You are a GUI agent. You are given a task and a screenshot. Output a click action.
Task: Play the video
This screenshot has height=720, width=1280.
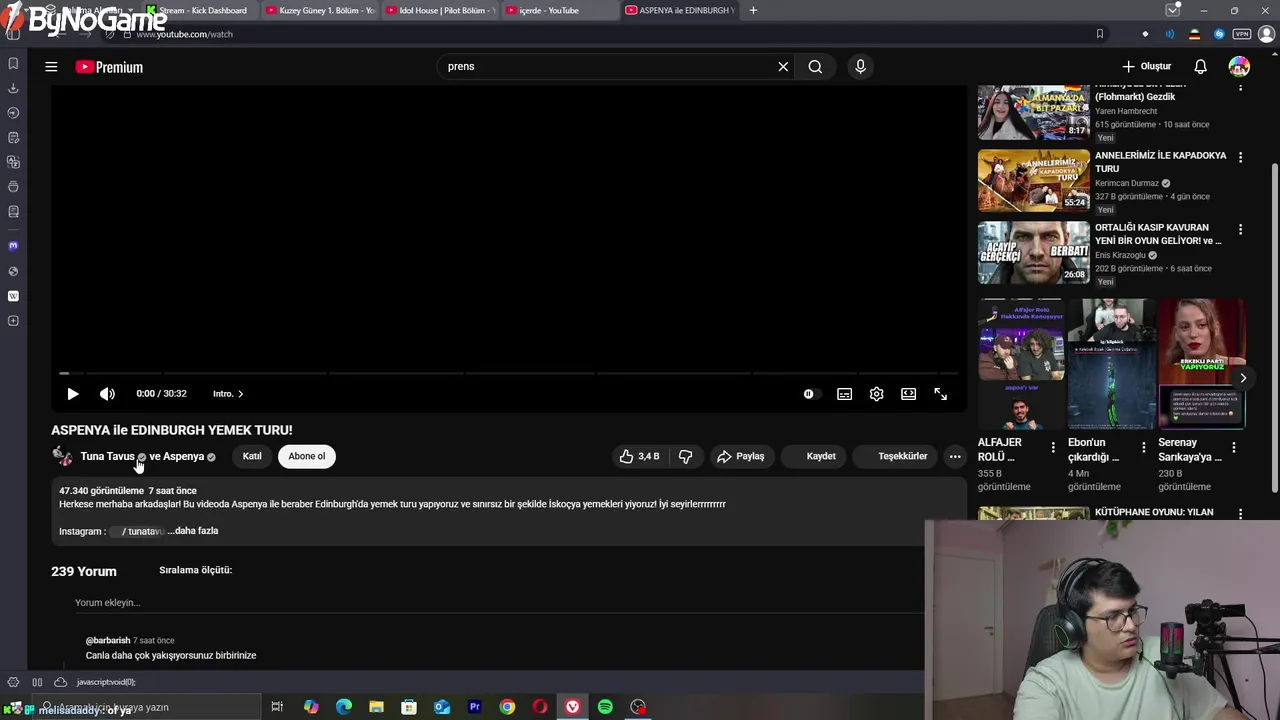(72, 394)
